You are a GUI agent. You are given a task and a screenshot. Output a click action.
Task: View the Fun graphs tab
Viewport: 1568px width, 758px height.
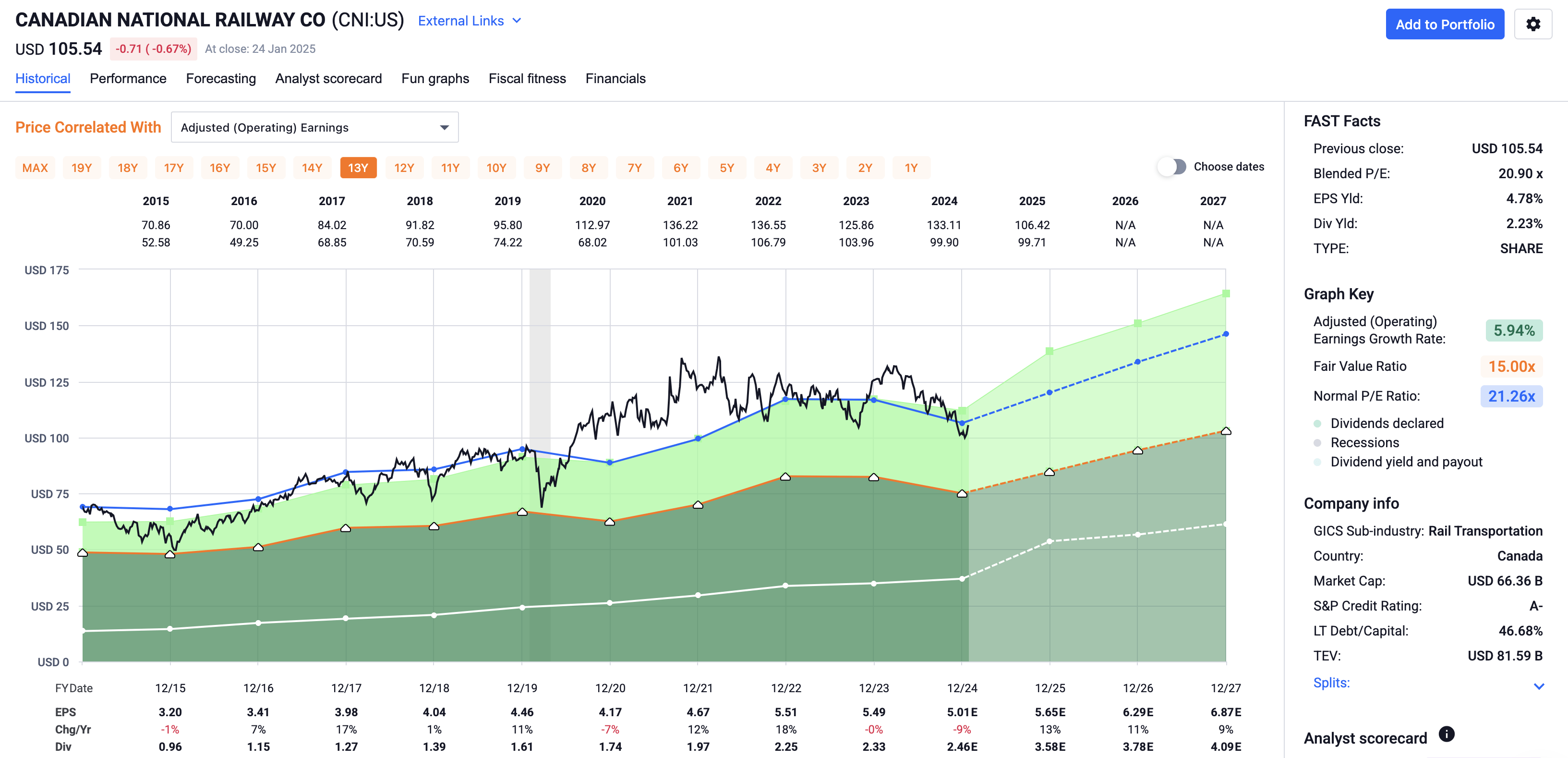pyautogui.click(x=434, y=79)
